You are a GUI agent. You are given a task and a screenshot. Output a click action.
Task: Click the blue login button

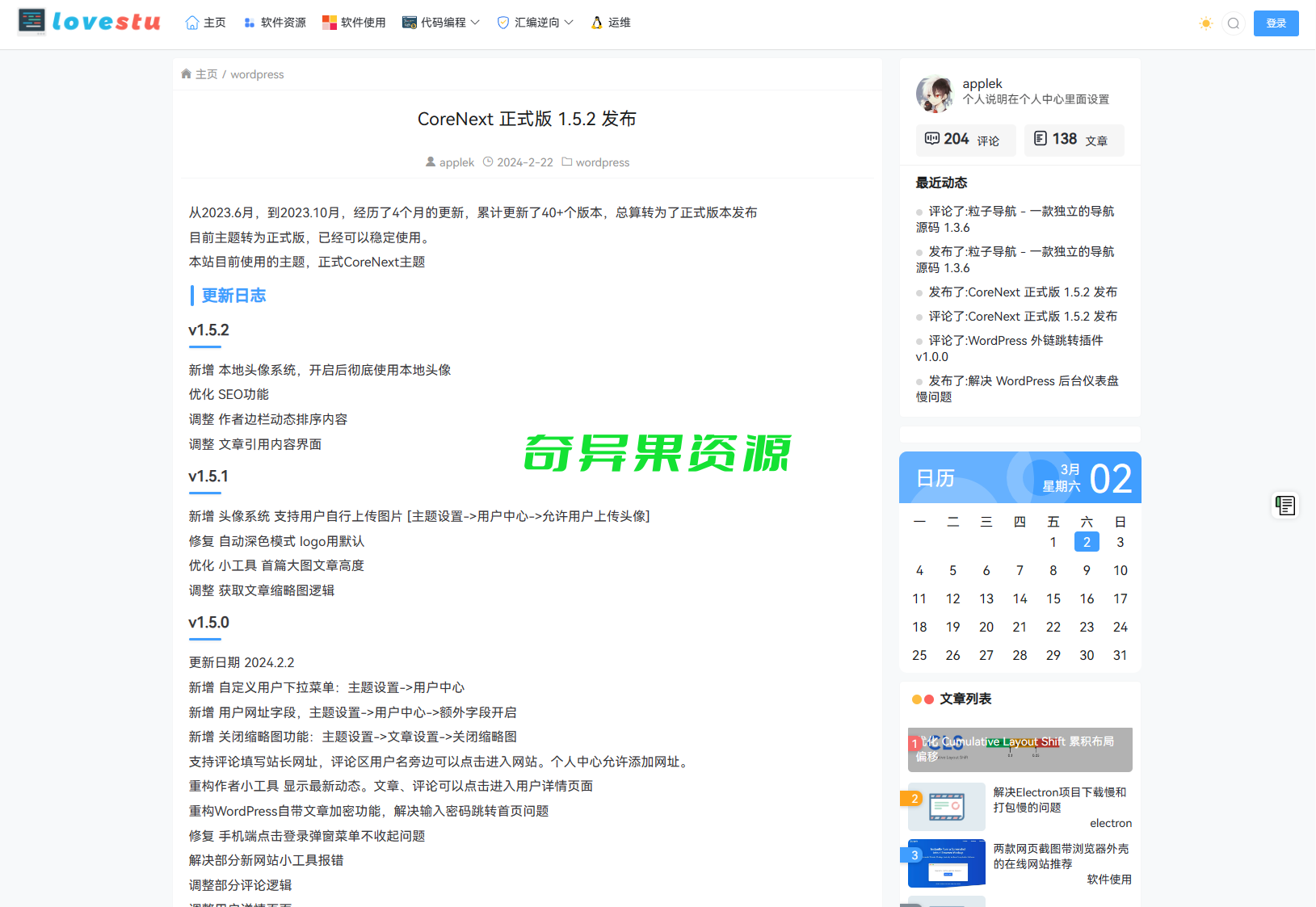coord(1276,23)
